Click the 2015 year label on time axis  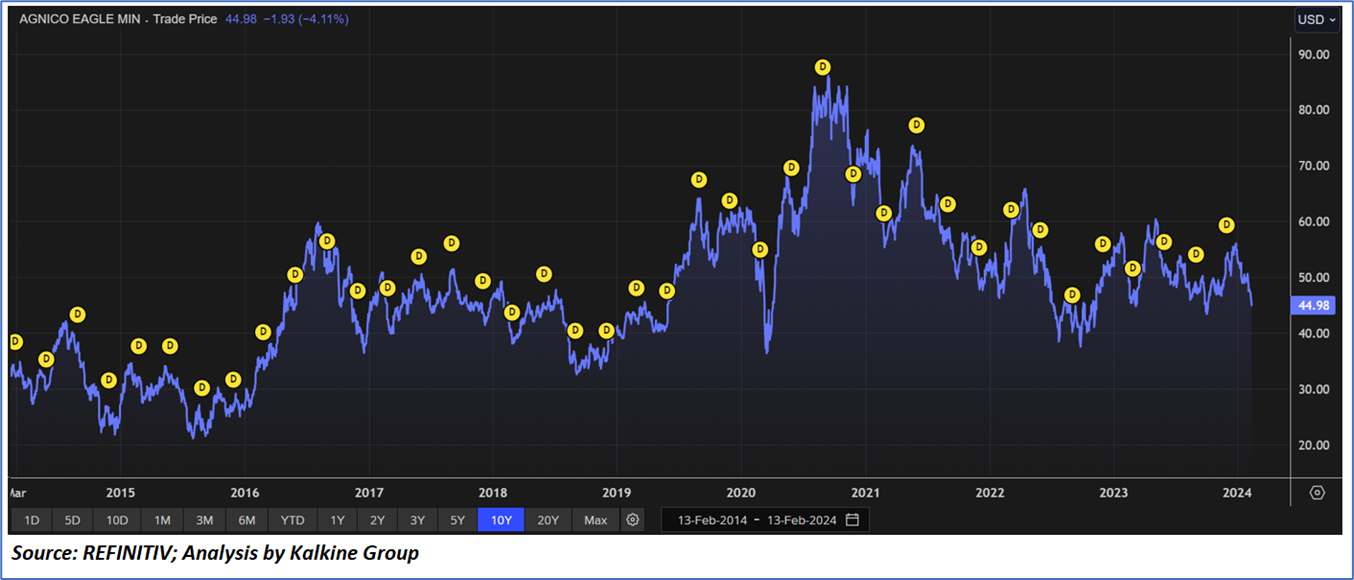pos(120,493)
